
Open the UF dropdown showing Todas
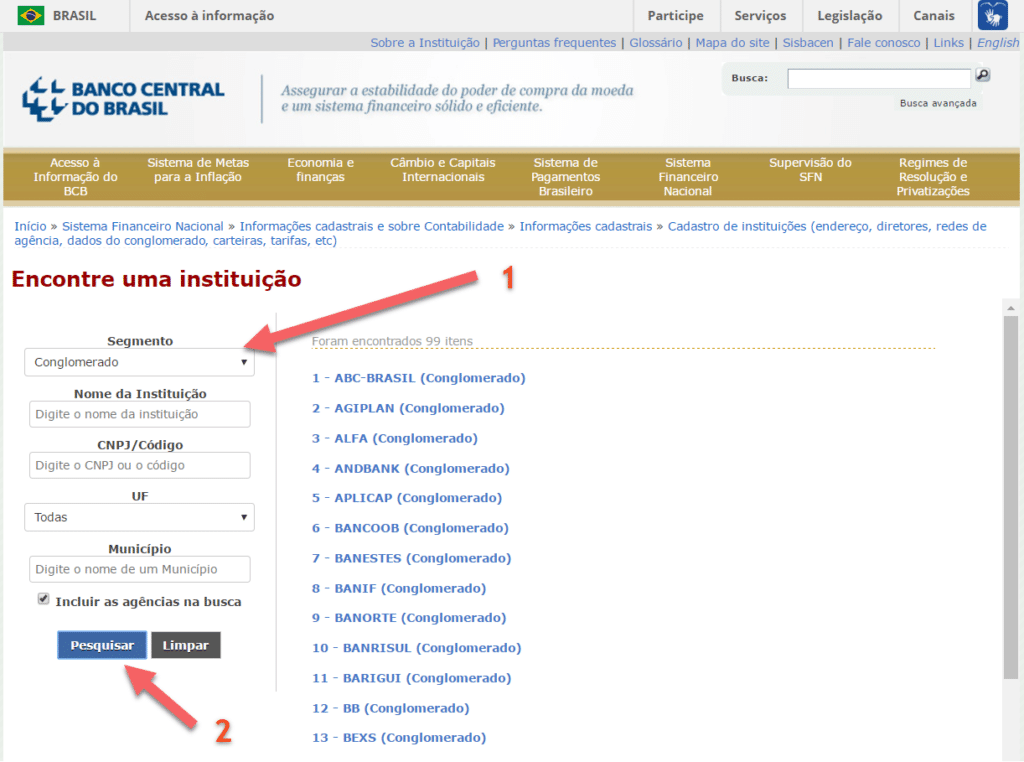[x=139, y=517]
